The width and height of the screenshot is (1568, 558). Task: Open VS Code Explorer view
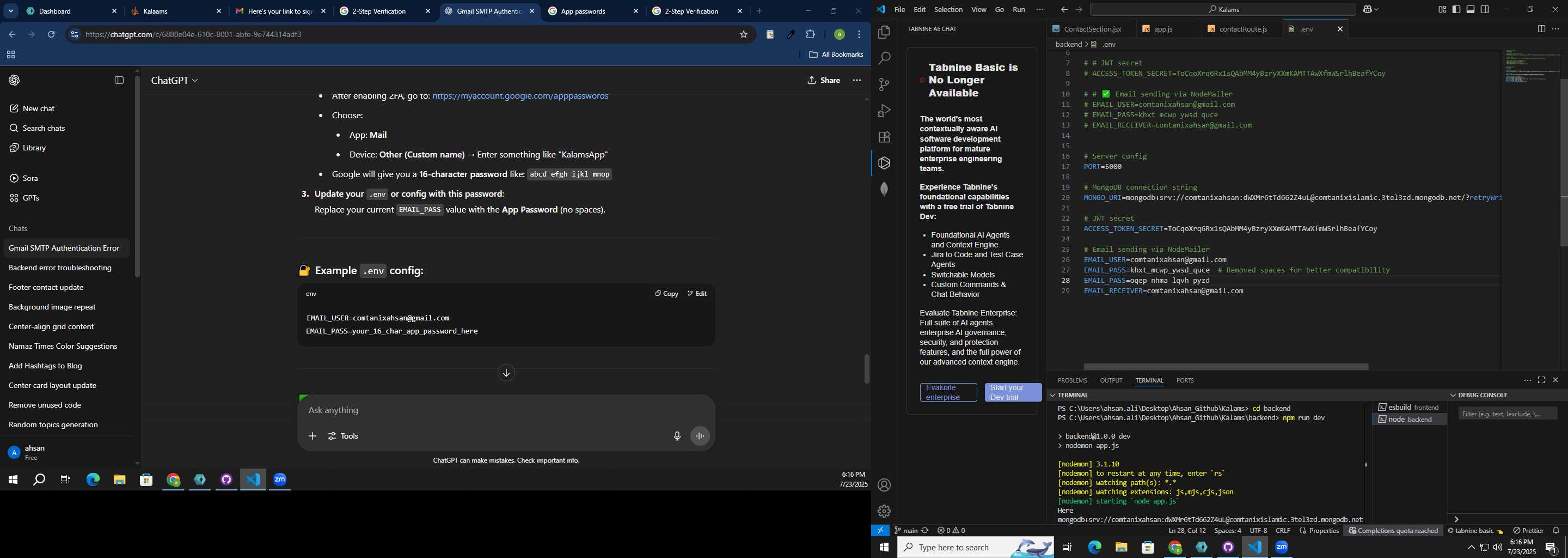(884, 32)
